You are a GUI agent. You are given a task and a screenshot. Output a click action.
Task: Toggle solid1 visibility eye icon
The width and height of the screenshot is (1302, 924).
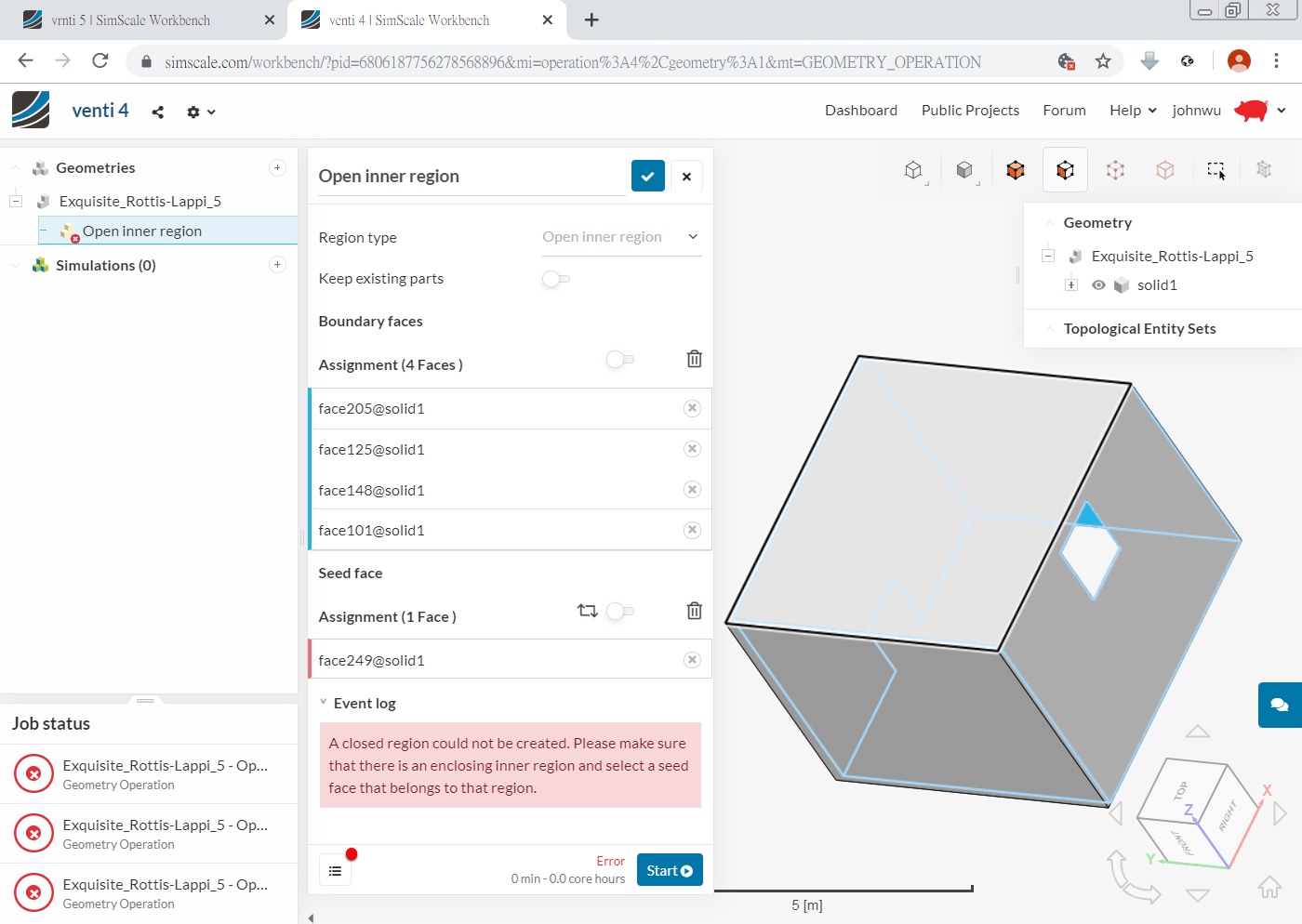(1098, 285)
